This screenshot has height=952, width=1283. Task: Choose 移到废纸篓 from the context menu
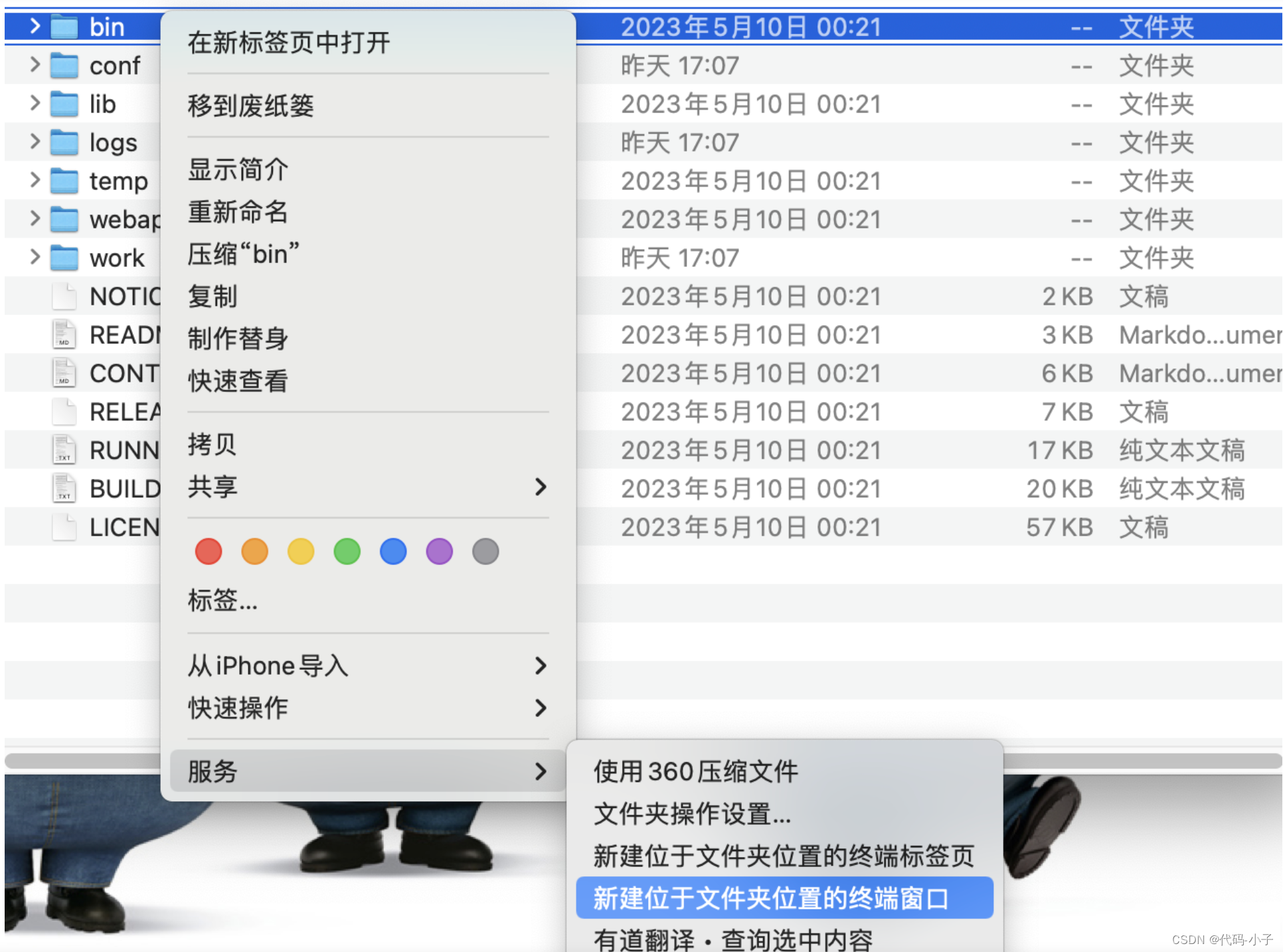[251, 106]
